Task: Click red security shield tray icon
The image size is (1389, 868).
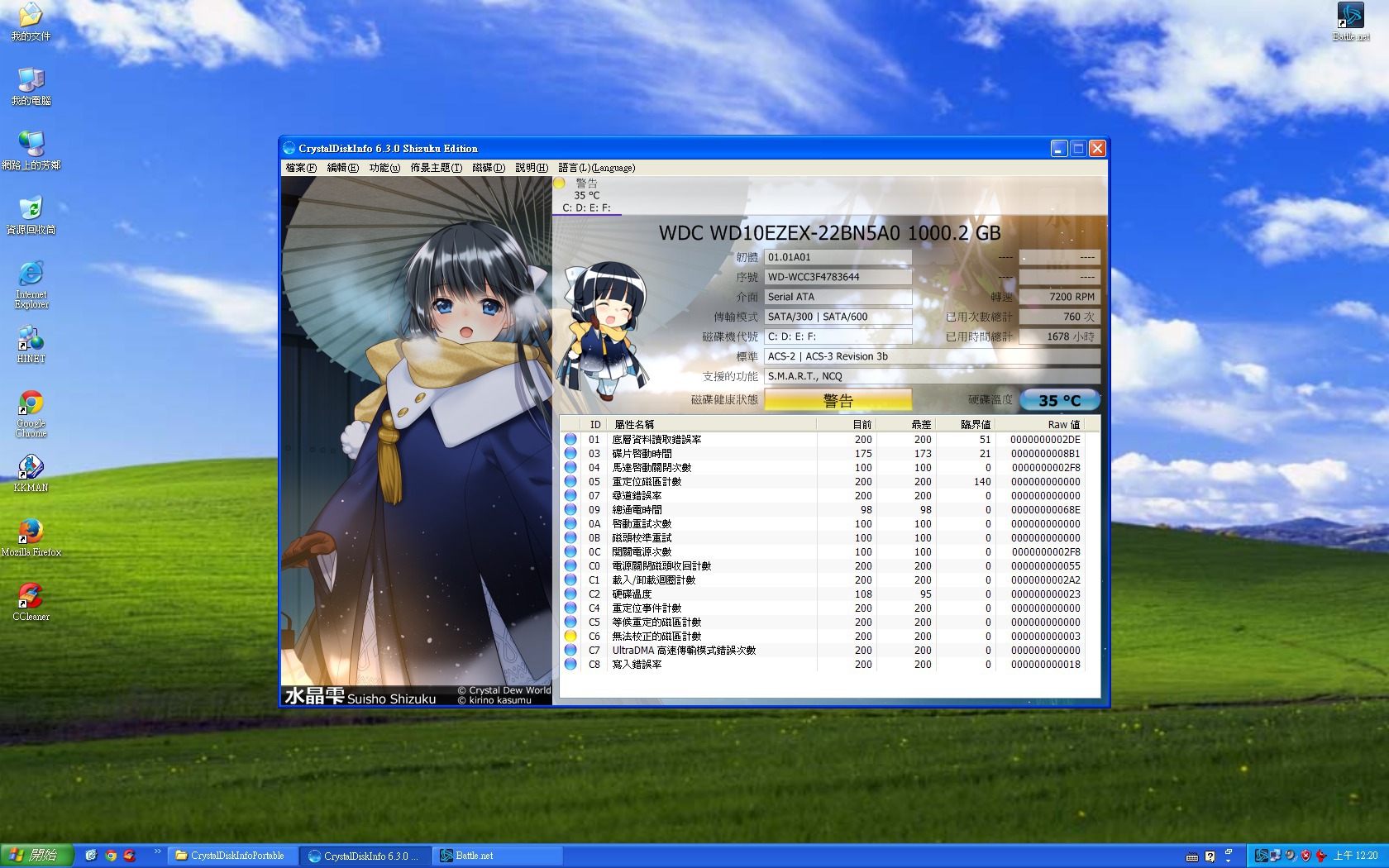Action: [x=1305, y=856]
